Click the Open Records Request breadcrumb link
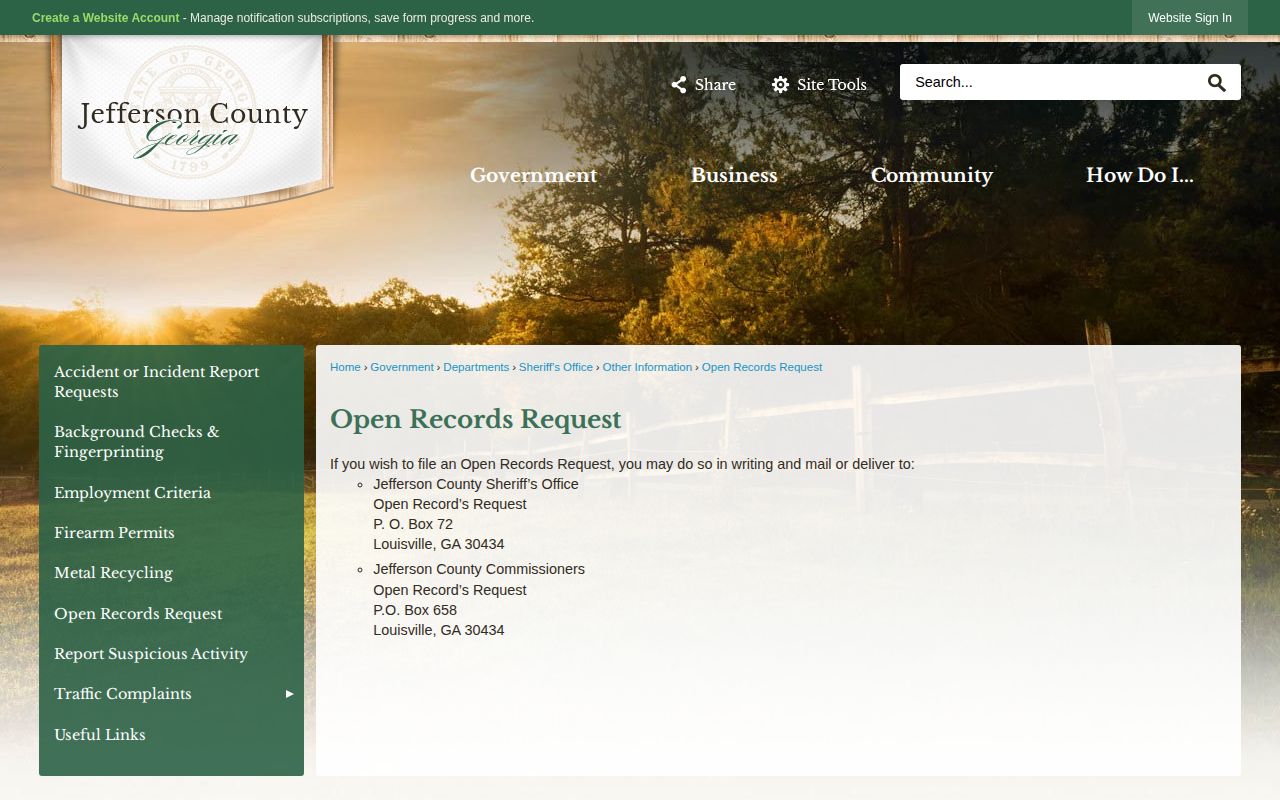 click(762, 367)
